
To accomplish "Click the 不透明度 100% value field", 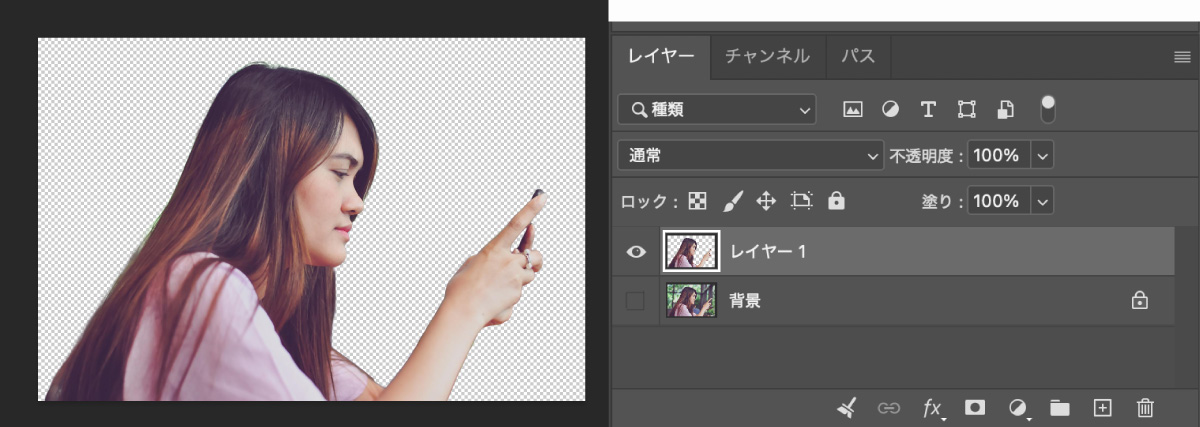I will pos(997,156).
